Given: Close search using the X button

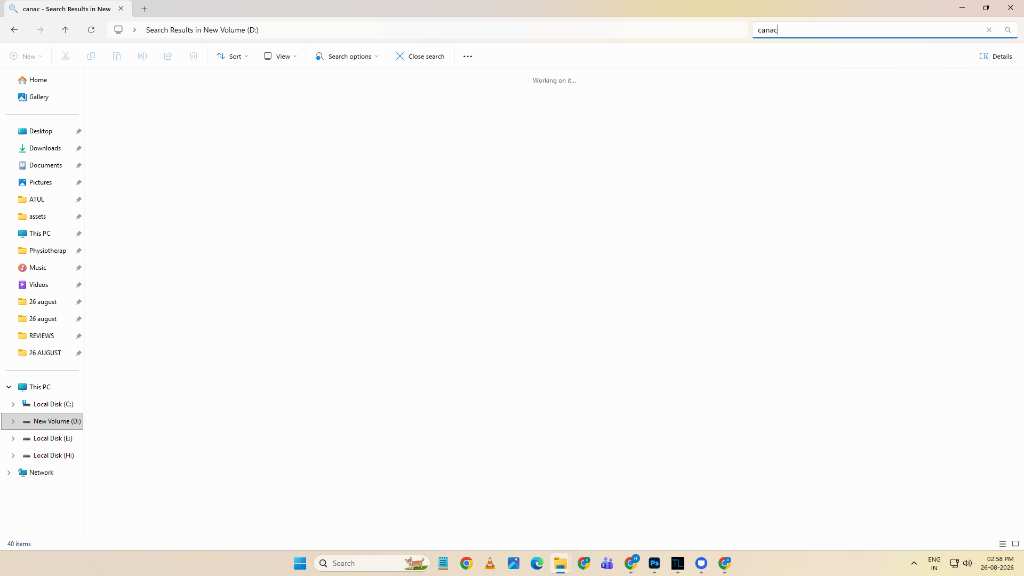Looking at the screenshot, I should pyautogui.click(x=419, y=57).
